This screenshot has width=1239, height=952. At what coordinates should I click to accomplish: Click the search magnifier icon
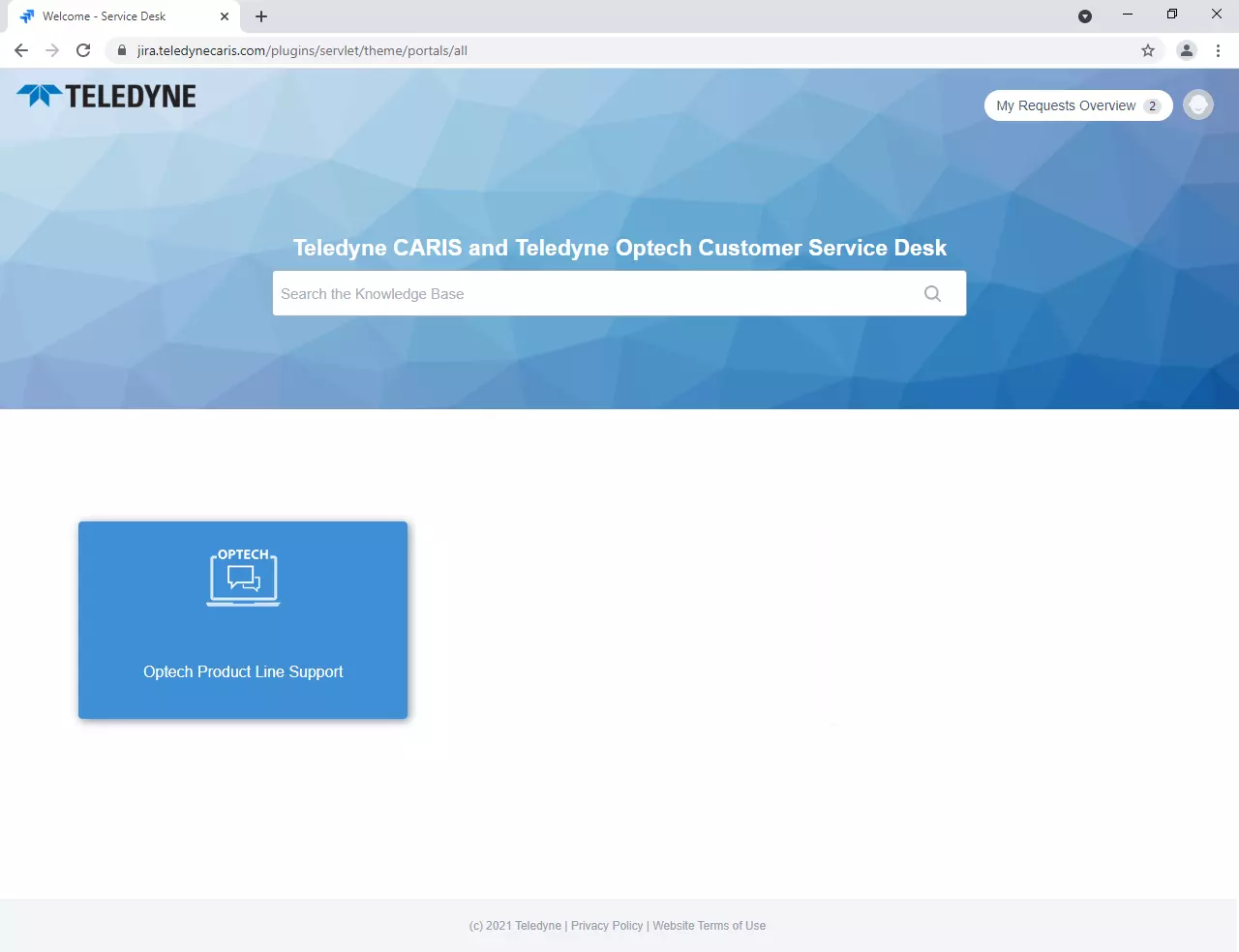pos(932,293)
